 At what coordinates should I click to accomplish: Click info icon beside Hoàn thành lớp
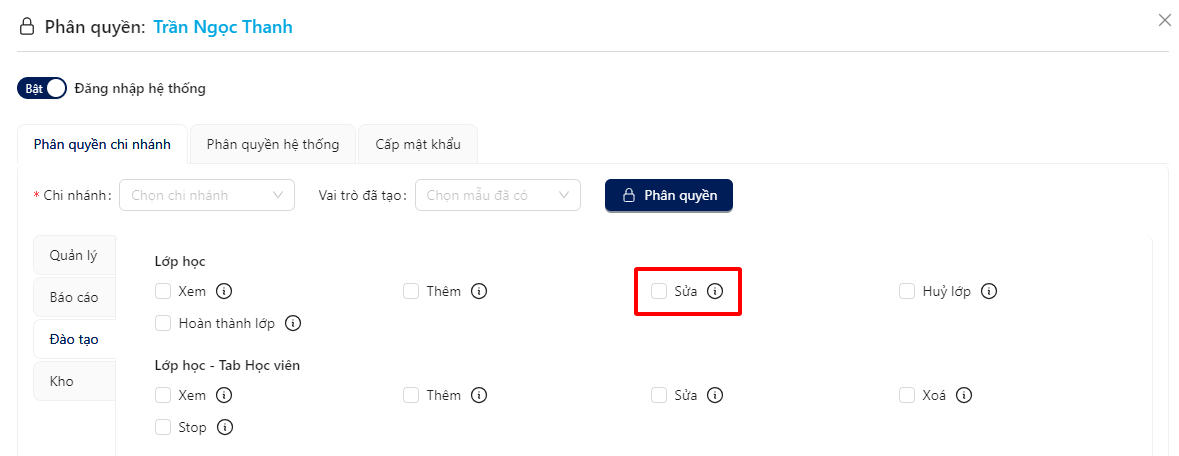293,324
